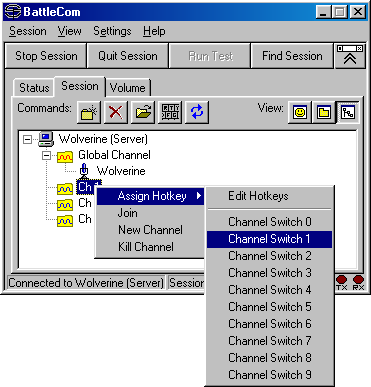371x387 pixels.
Task: Open the Session menu
Action: pos(28,31)
